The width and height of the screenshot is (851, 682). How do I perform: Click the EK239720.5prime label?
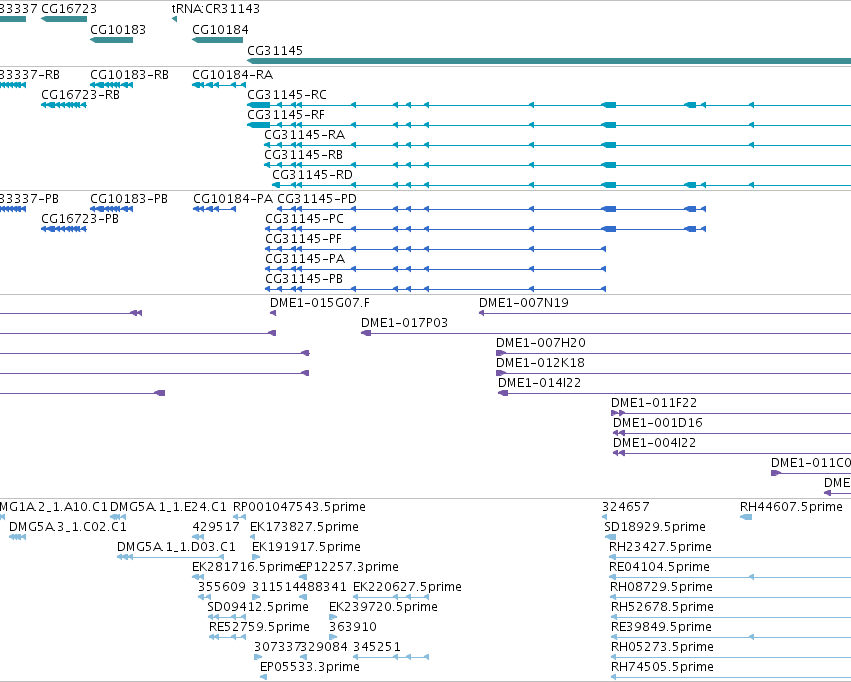tap(383, 607)
